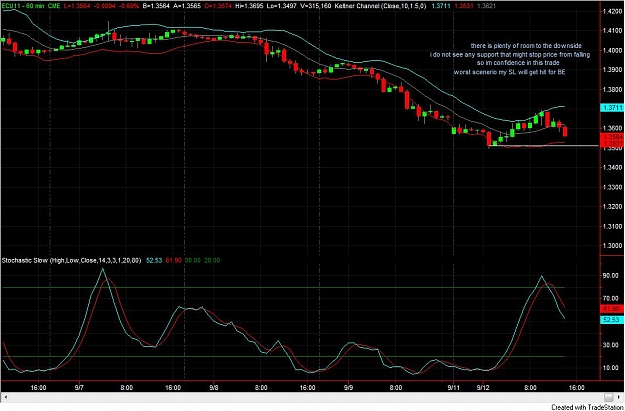Image resolution: width=625 pixels, height=411 pixels.
Task: Click the 9/9 date label on time axis
Action: pyautogui.click(x=349, y=387)
